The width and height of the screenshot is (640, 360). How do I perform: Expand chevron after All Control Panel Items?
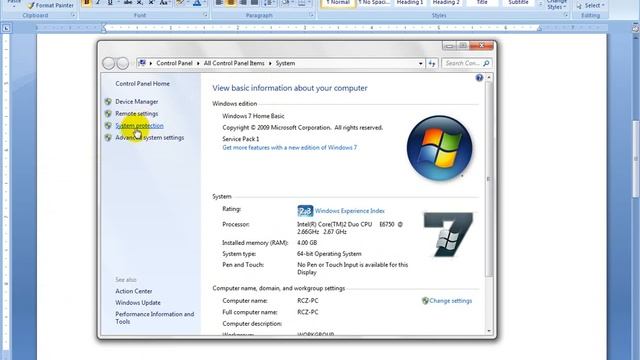point(270,63)
